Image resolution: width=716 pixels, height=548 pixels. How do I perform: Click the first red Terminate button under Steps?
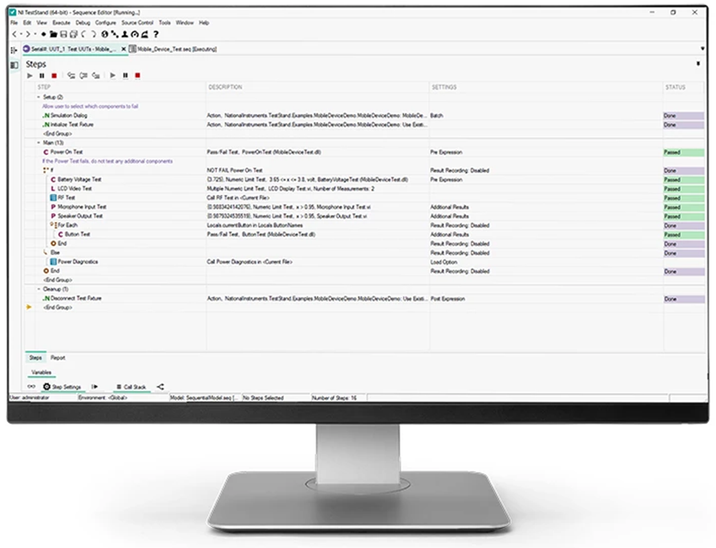[x=54, y=76]
